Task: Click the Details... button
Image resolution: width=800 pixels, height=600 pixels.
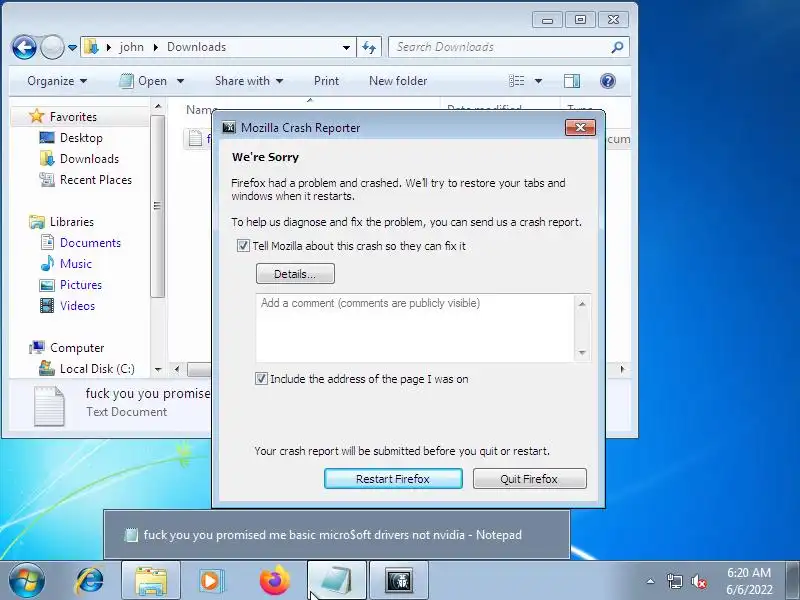Action: [x=295, y=274]
